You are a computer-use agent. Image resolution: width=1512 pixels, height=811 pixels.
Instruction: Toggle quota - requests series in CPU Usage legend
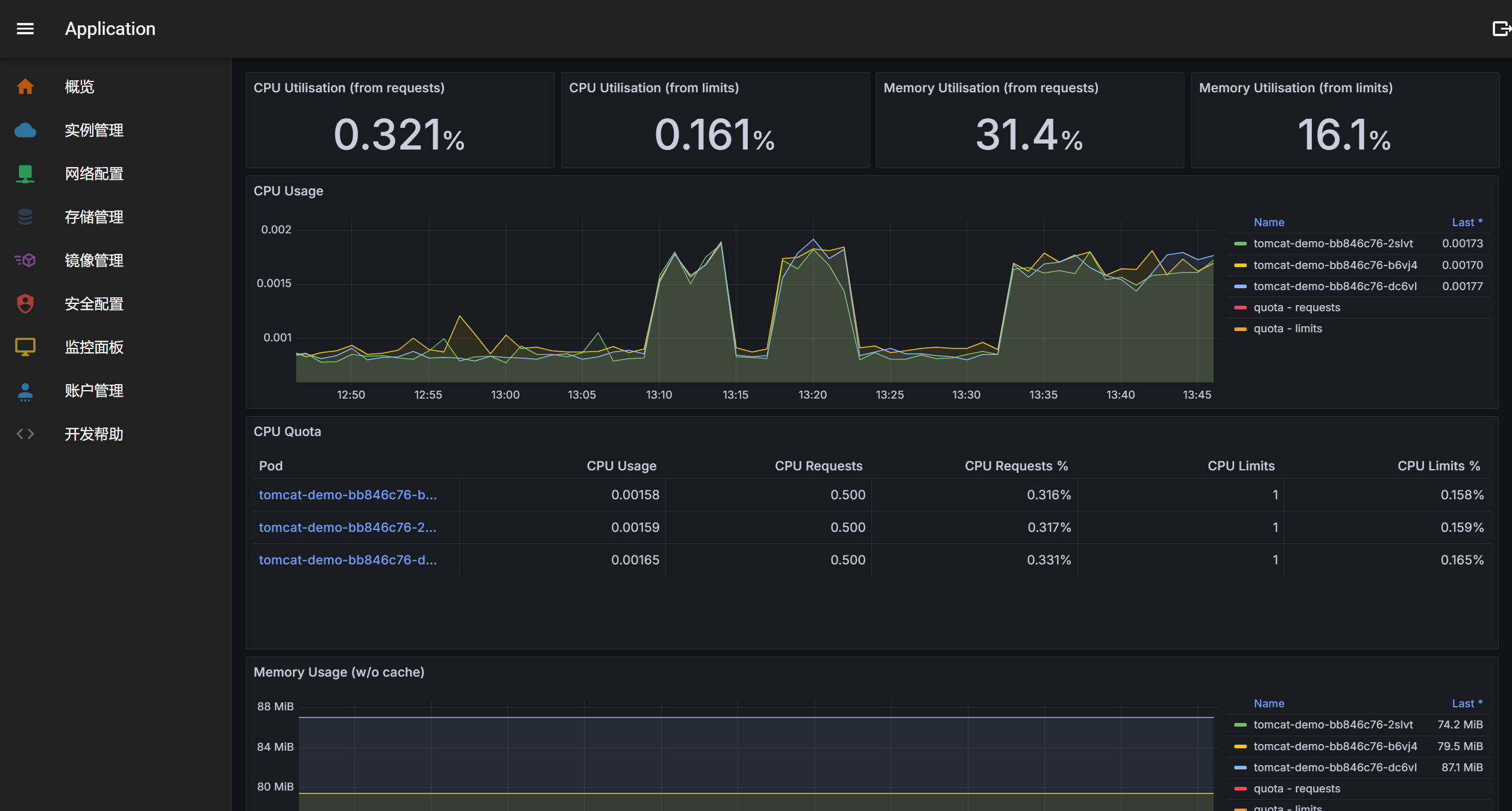coord(1297,308)
